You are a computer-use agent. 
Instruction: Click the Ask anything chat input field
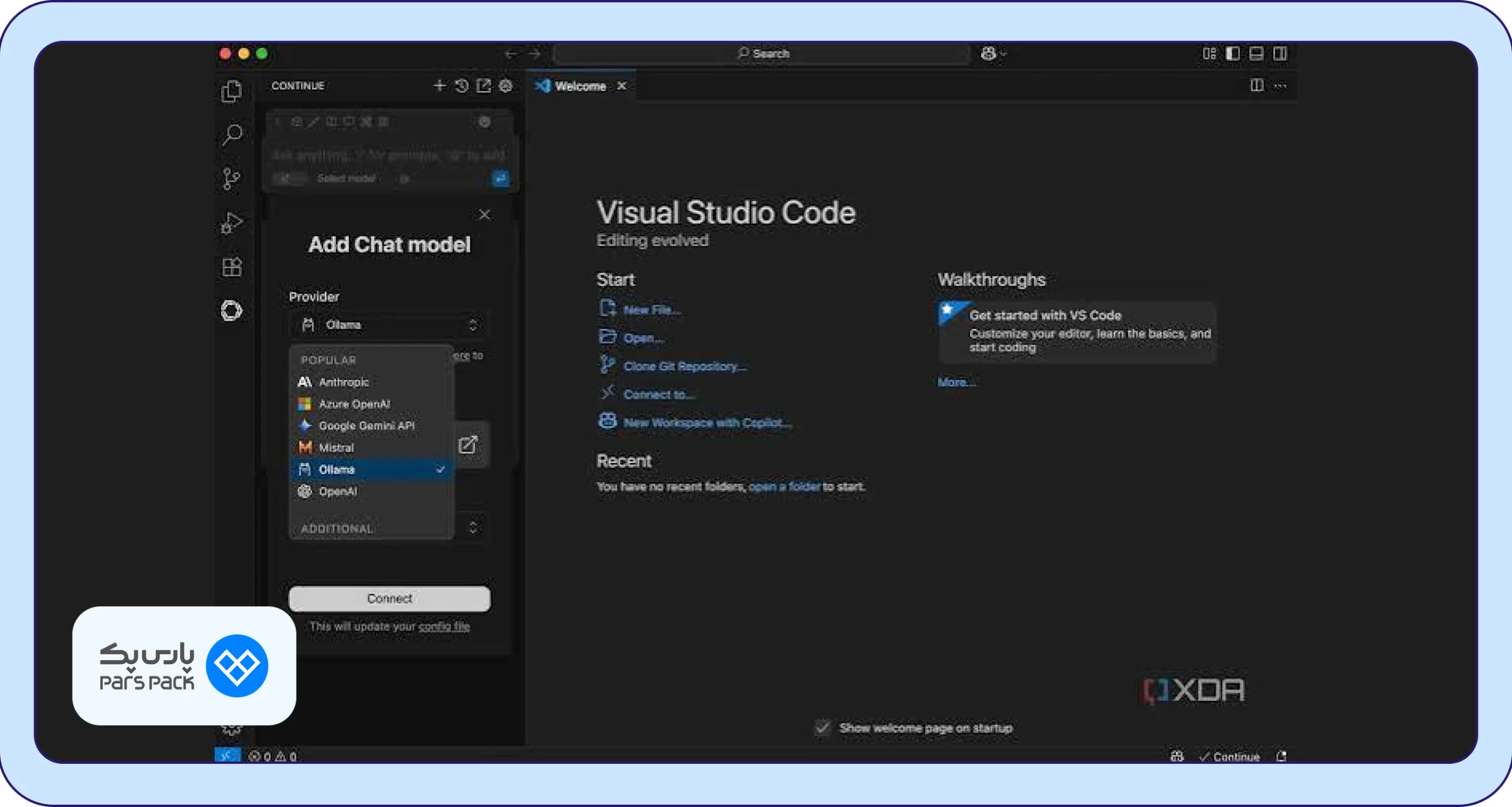click(389, 155)
